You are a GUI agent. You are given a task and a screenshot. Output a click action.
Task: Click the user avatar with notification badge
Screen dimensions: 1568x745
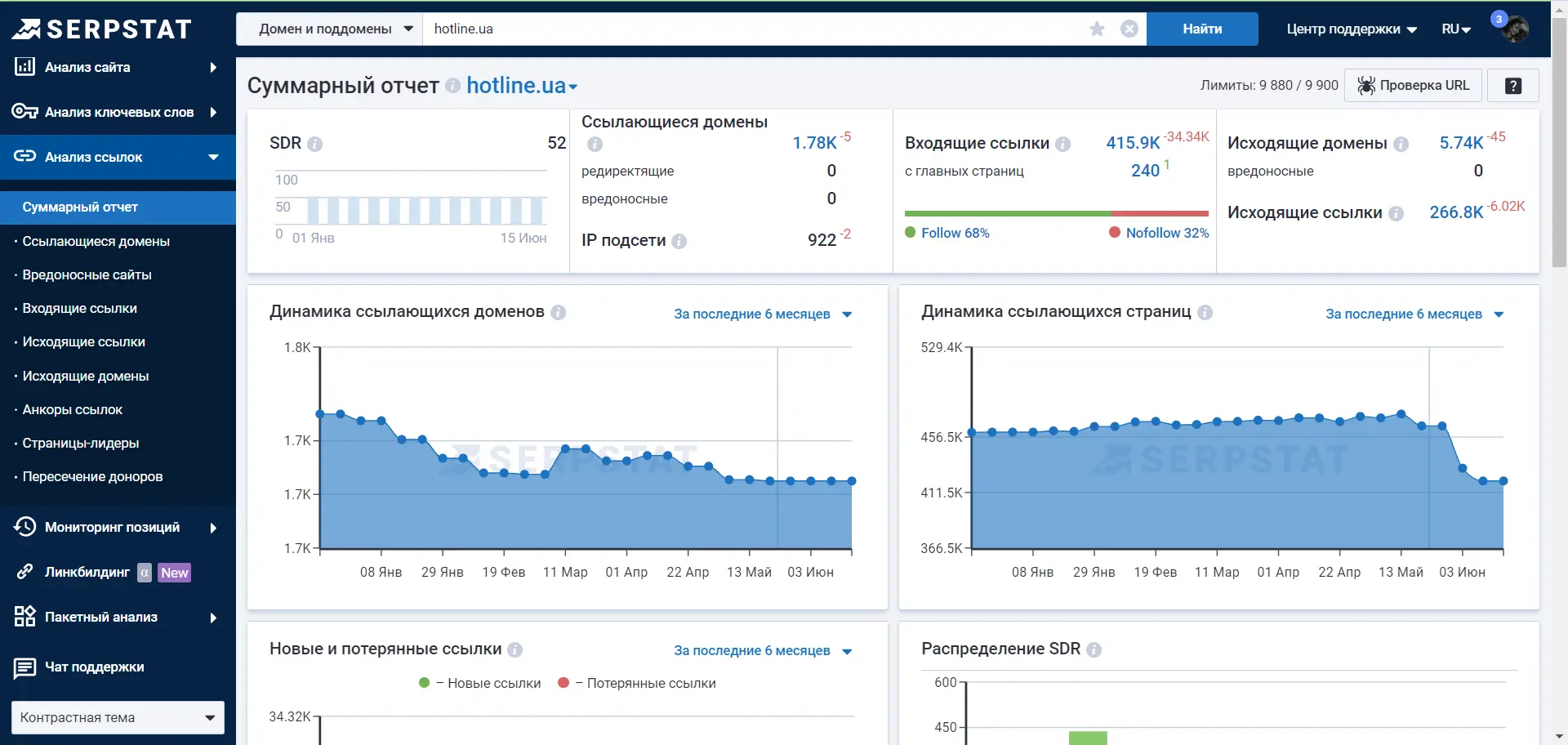1514,29
